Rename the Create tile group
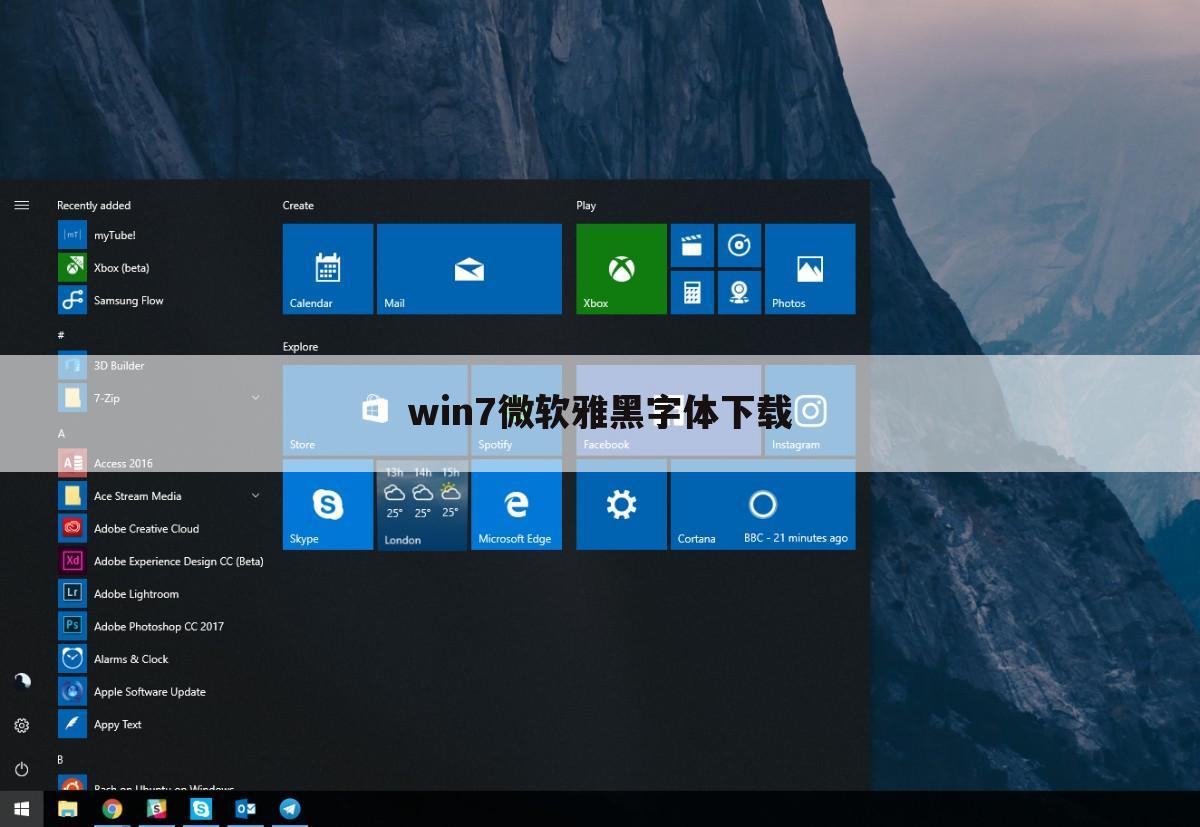Image resolution: width=1200 pixels, height=827 pixels. coord(298,205)
